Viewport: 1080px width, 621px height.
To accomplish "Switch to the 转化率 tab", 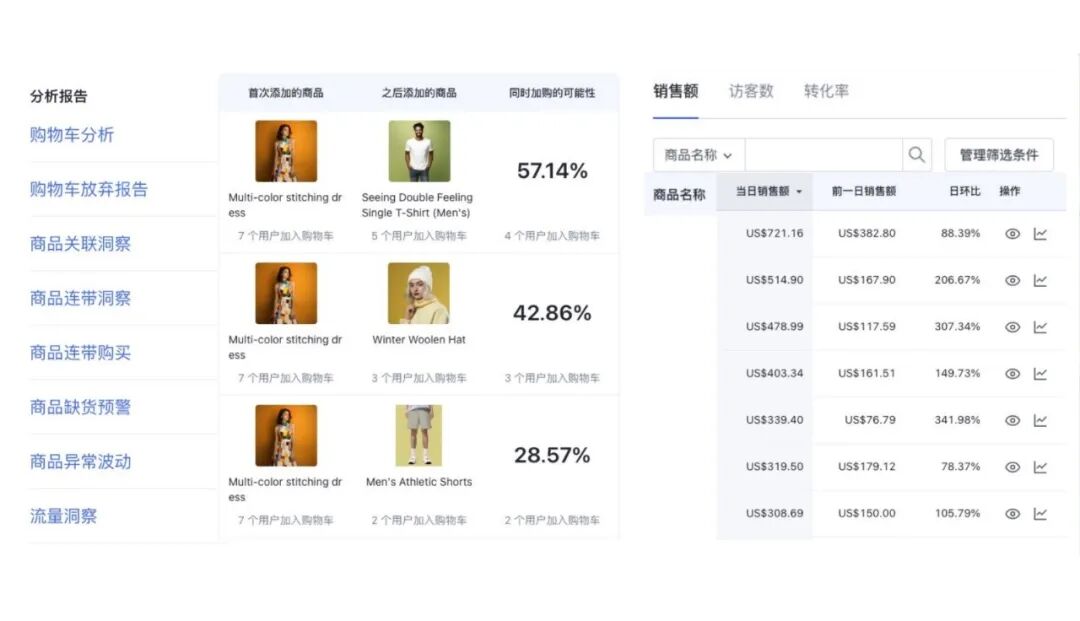I will [826, 91].
